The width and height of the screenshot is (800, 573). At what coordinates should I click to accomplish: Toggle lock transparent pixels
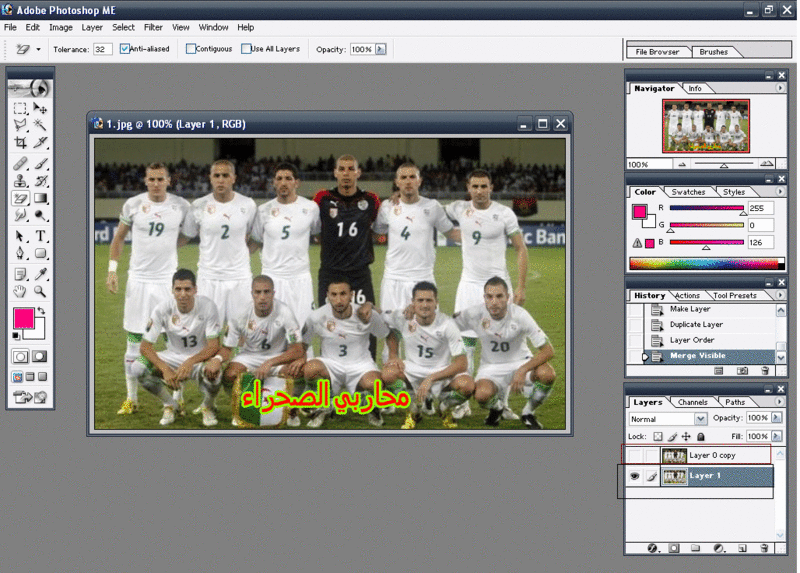click(x=658, y=437)
